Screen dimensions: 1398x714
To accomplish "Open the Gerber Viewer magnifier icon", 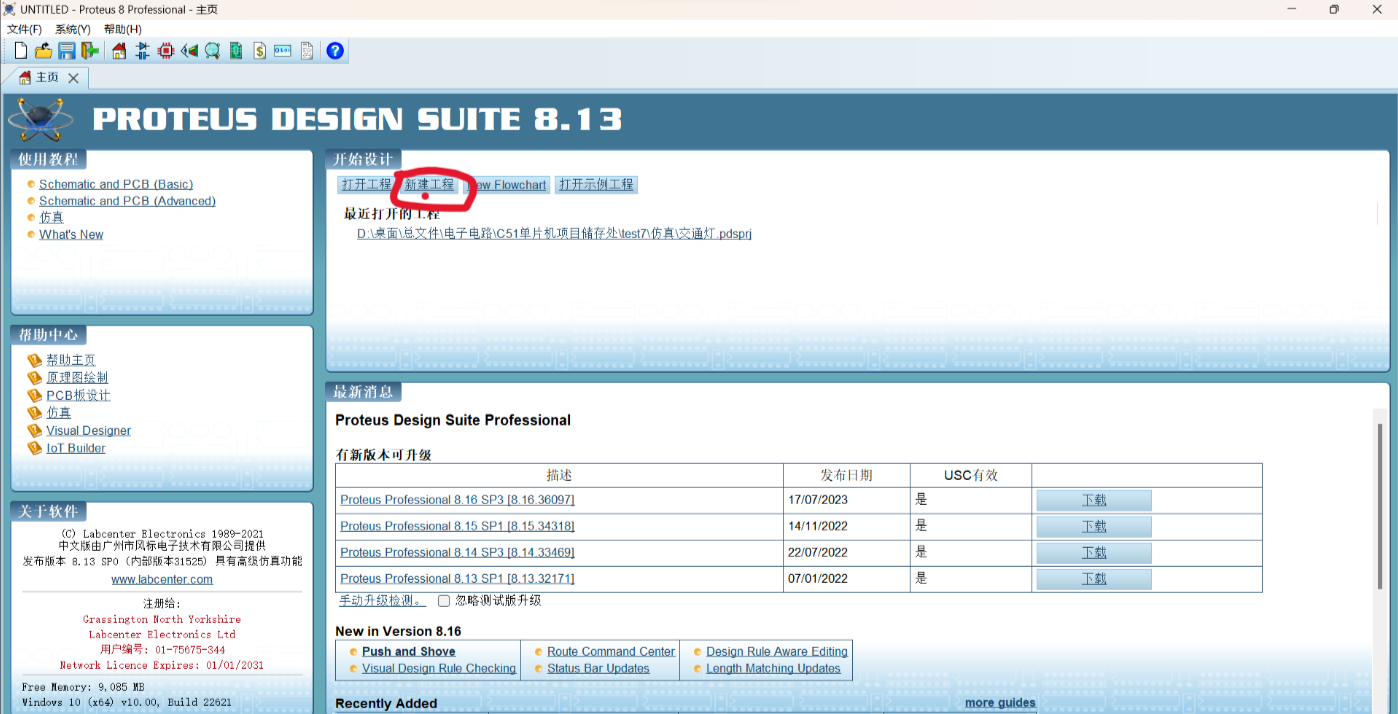I will 212,51.
